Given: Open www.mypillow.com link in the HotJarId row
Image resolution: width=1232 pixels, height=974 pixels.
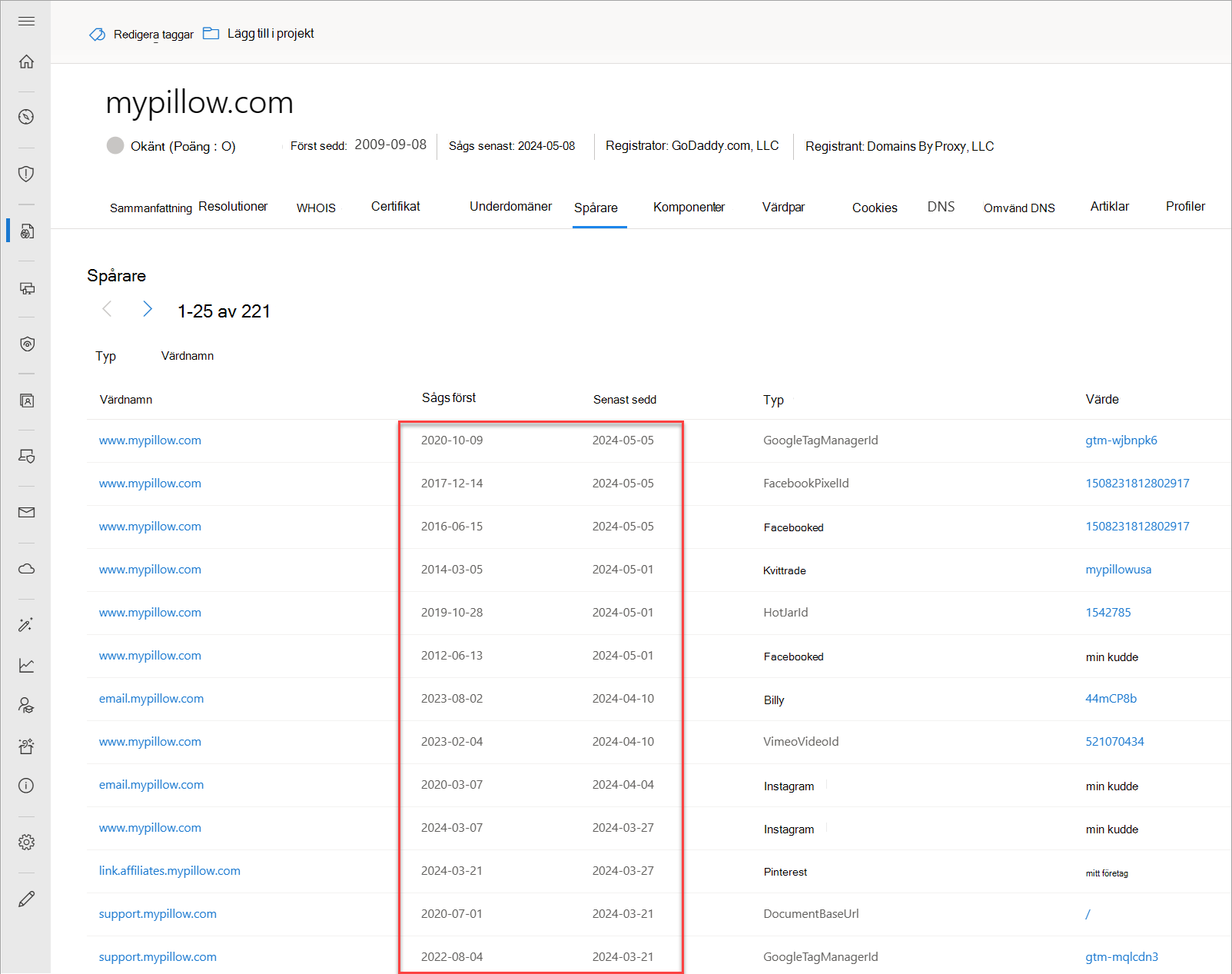Looking at the screenshot, I should (150, 613).
